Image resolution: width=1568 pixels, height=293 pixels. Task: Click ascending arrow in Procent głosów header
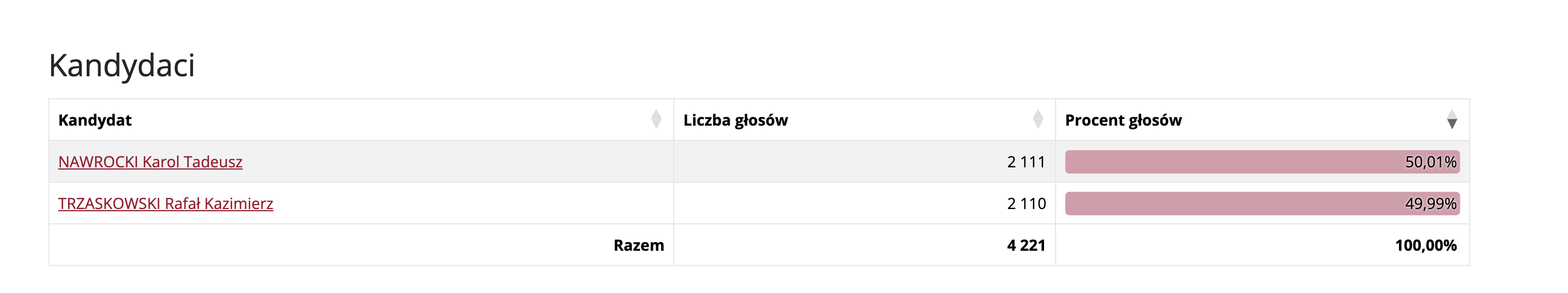[x=1452, y=114]
